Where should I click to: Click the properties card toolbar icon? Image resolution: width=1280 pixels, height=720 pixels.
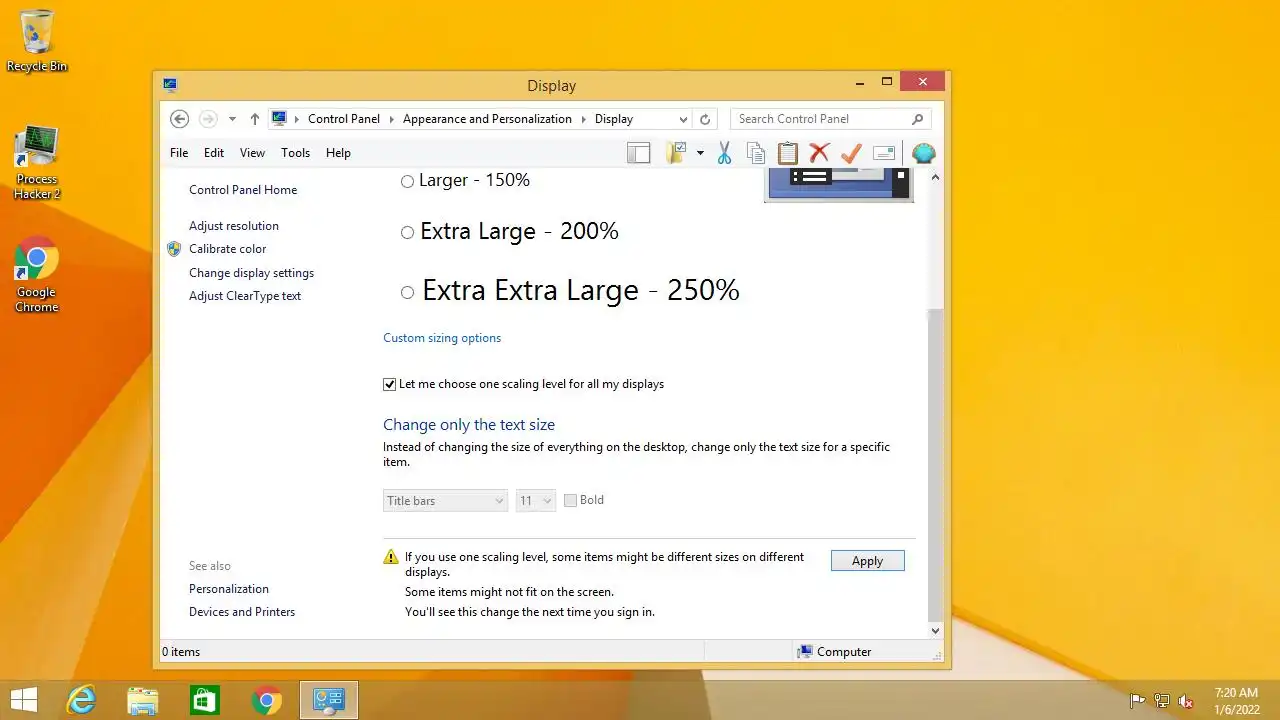[884, 153]
